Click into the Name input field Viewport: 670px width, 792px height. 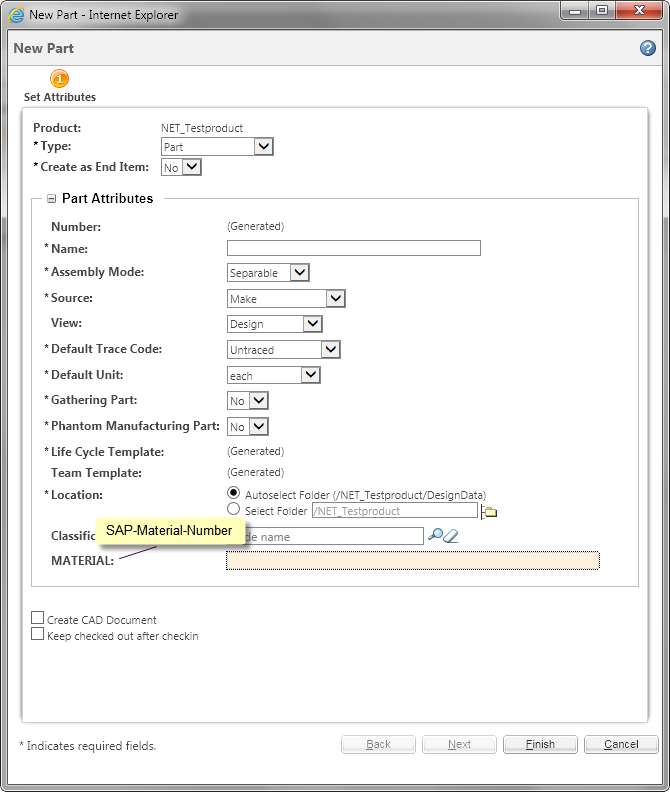(354, 248)
